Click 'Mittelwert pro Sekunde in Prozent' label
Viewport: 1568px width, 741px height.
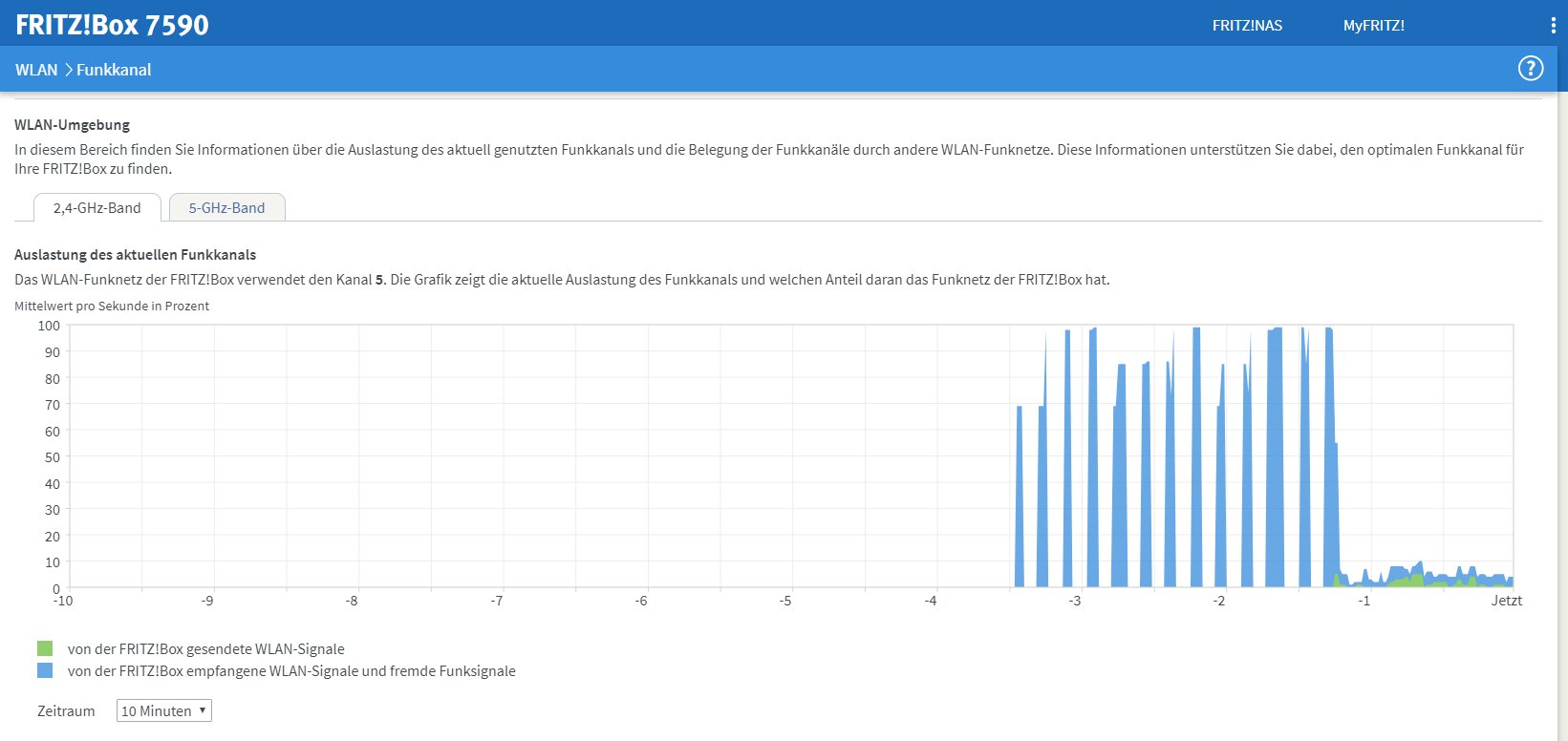click(112, 306)
